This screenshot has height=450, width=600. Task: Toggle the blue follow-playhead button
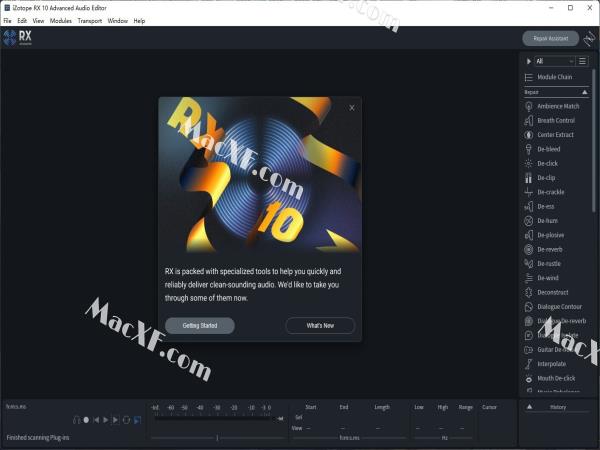click(137, 420)
